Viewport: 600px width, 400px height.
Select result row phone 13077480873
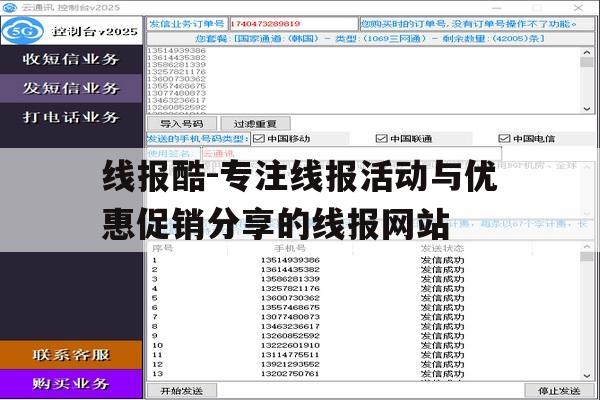click(290, 317)
